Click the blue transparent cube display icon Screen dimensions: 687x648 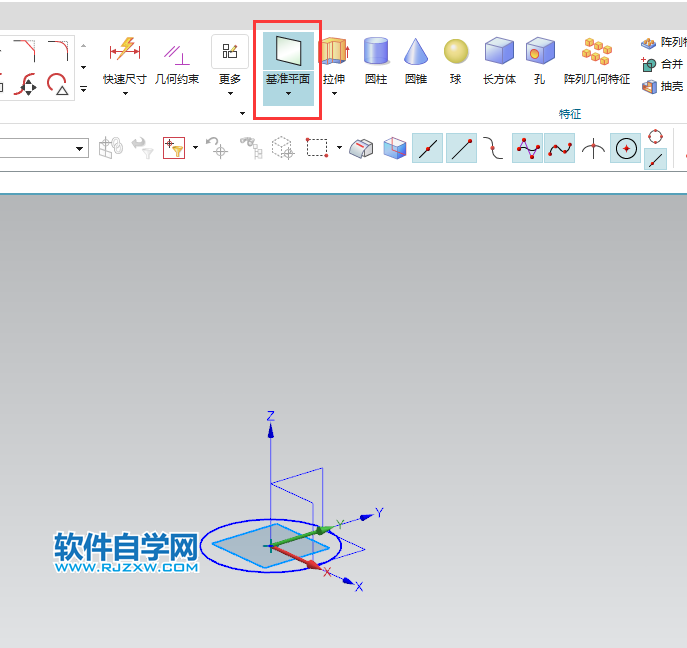tap(395, 148)
